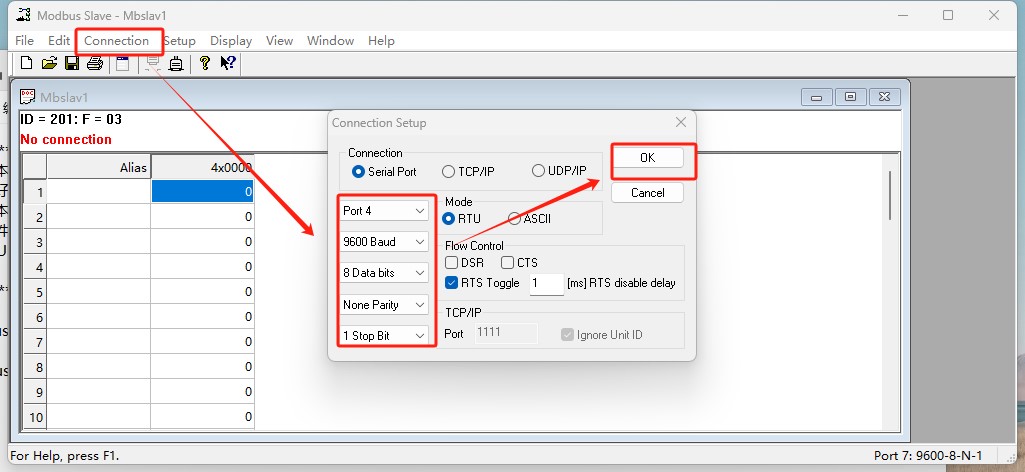Select the highlighted 4x0000 row 1 cell
Image resolution: width=1025 pixels, height=472 pixels.
203,192
